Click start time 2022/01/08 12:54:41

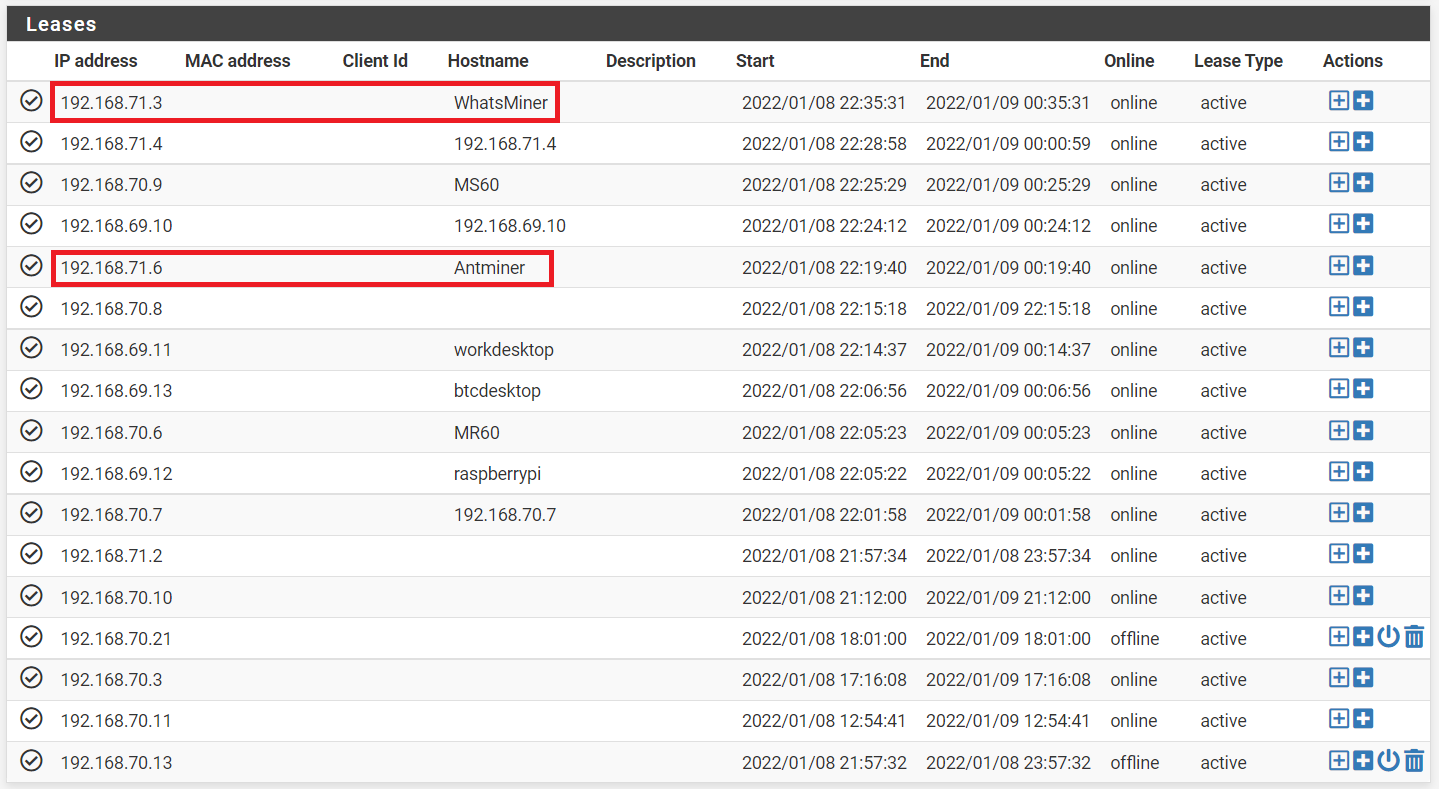tap(824, 721)
